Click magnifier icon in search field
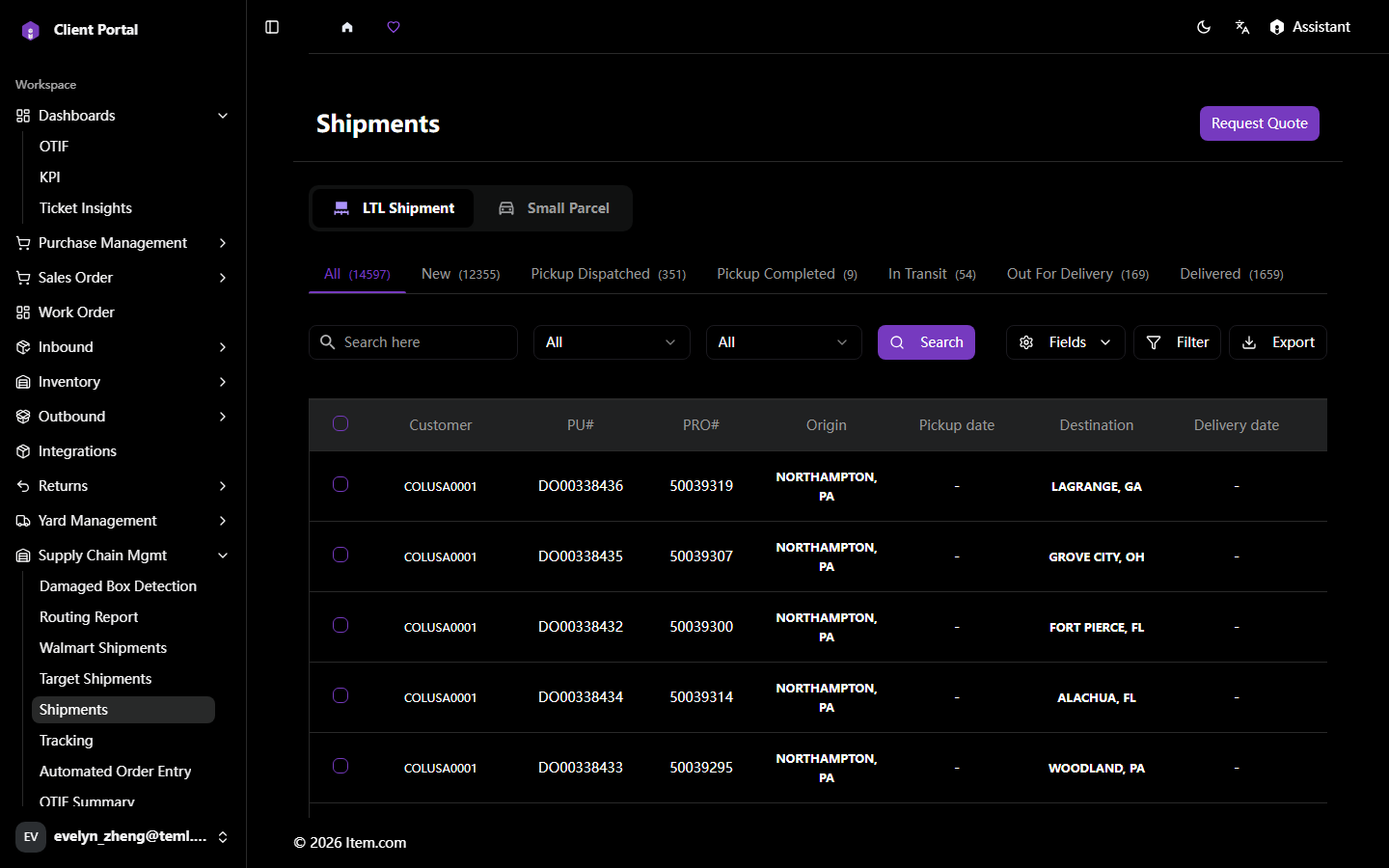Screen dimensions: 1389x868 328,342
